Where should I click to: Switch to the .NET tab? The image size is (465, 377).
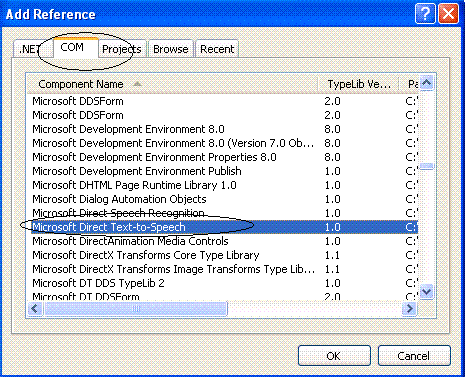coord(28,49)
